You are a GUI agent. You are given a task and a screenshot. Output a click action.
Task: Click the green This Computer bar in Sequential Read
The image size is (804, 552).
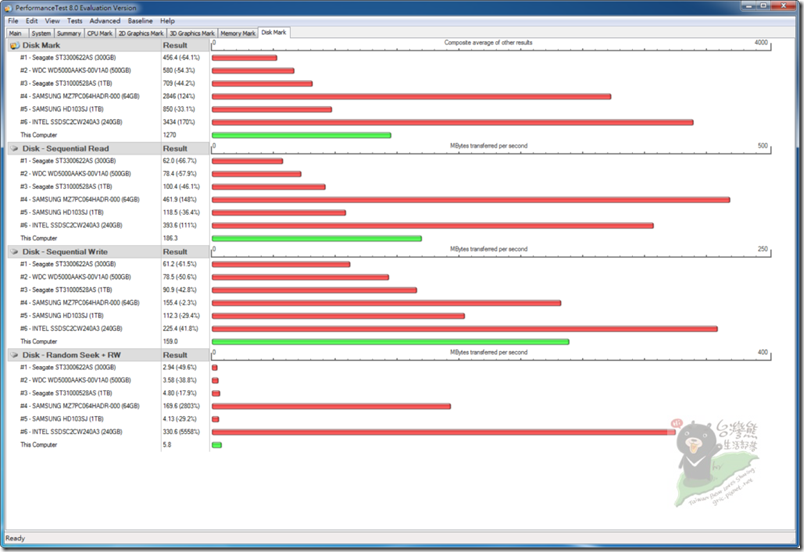coord(317,238)
